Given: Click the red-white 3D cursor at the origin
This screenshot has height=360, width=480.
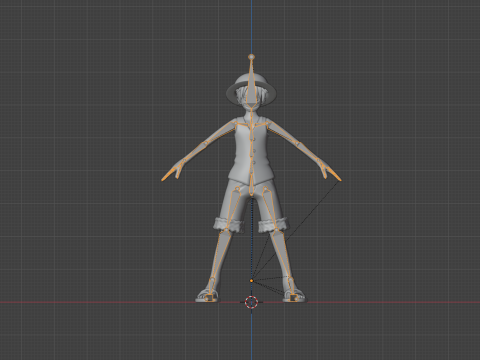Looking at the screenshot, I should click(251, 302).
